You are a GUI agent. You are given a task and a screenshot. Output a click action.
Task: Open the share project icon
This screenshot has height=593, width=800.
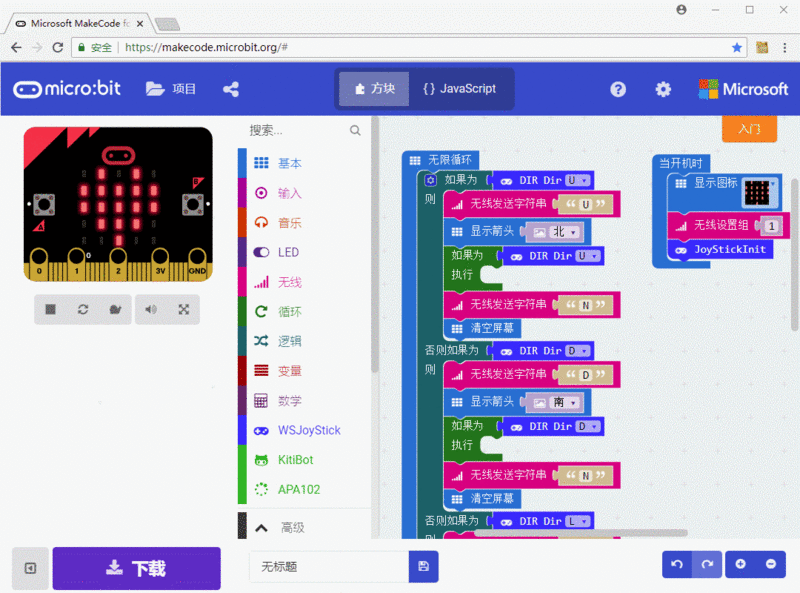point(231,89)
